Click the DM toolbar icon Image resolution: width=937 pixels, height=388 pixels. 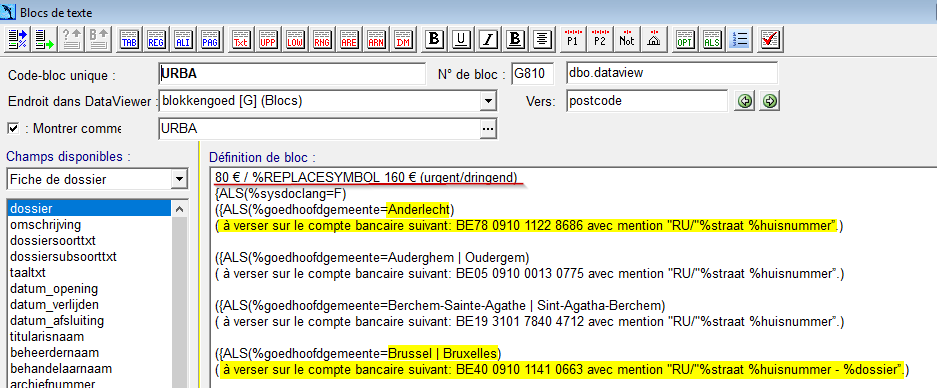point(403,39)
